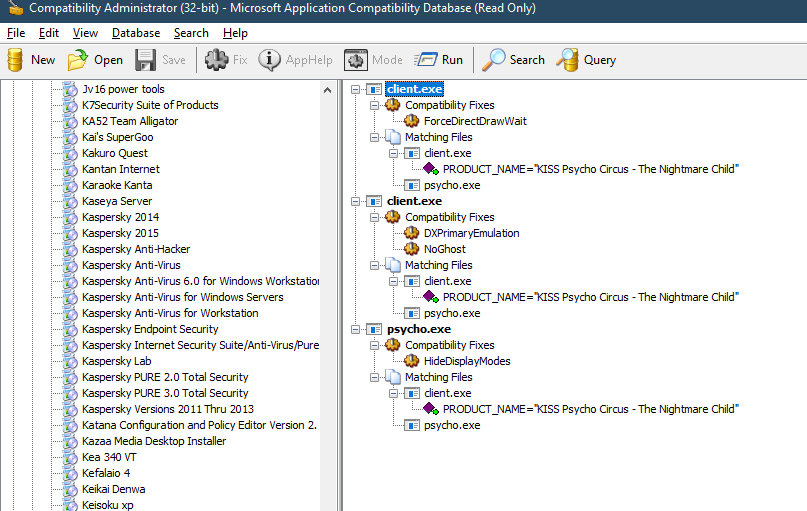Select Katana Configuration and Policy Editor entry
This screenshot has width=807, height=511.
[x=199, y=425]
